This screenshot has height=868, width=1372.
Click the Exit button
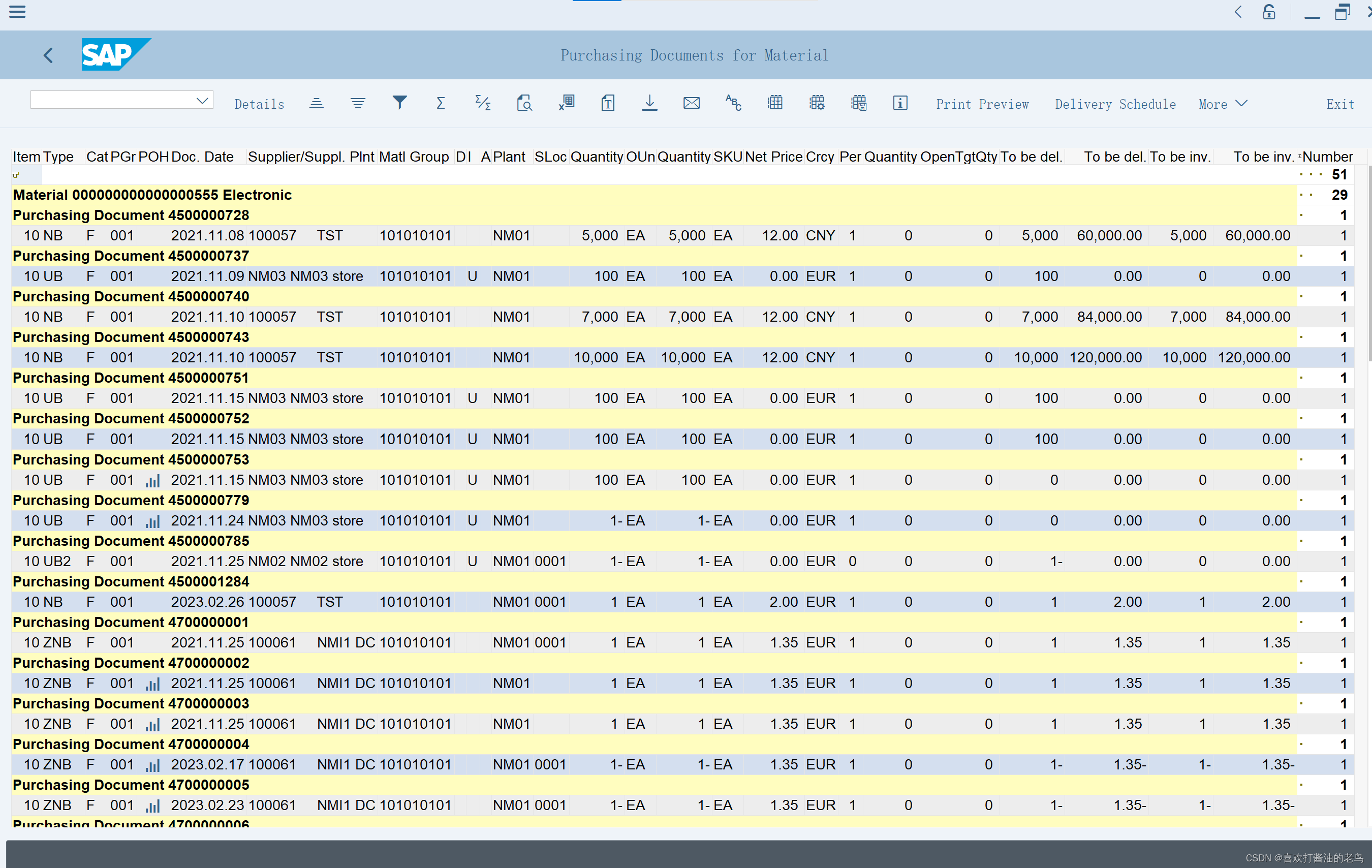1340,104
